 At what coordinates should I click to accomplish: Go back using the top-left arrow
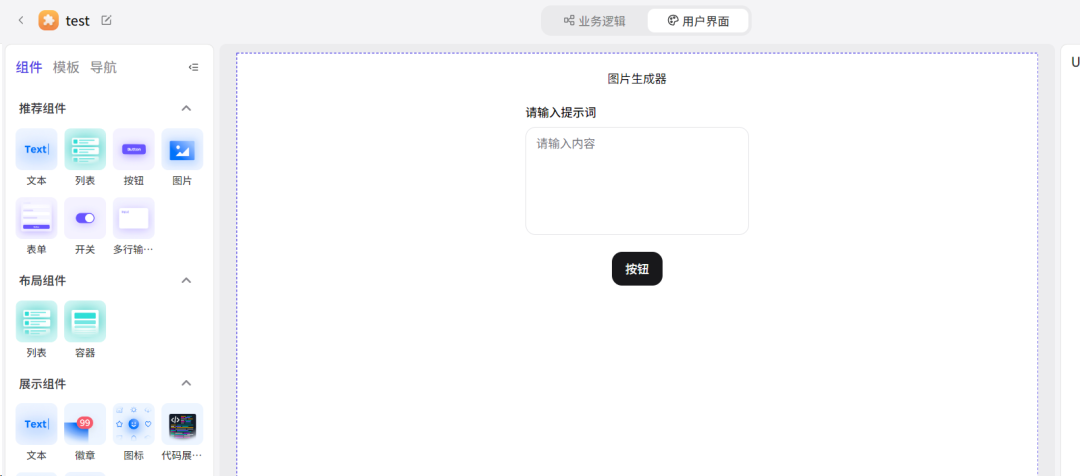21,21
